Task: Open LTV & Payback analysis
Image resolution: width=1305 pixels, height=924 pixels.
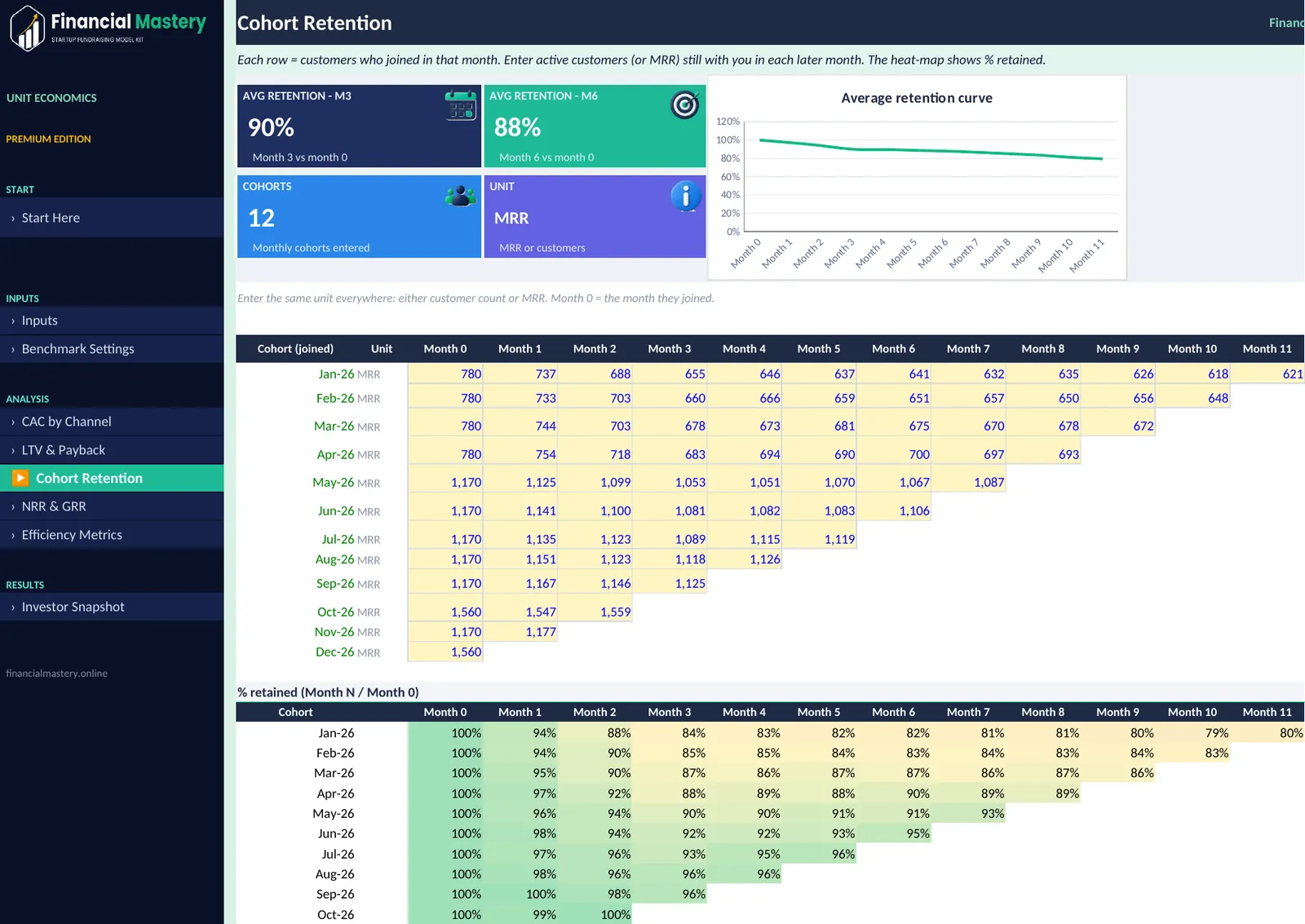Action: click(x=112, y=450)
